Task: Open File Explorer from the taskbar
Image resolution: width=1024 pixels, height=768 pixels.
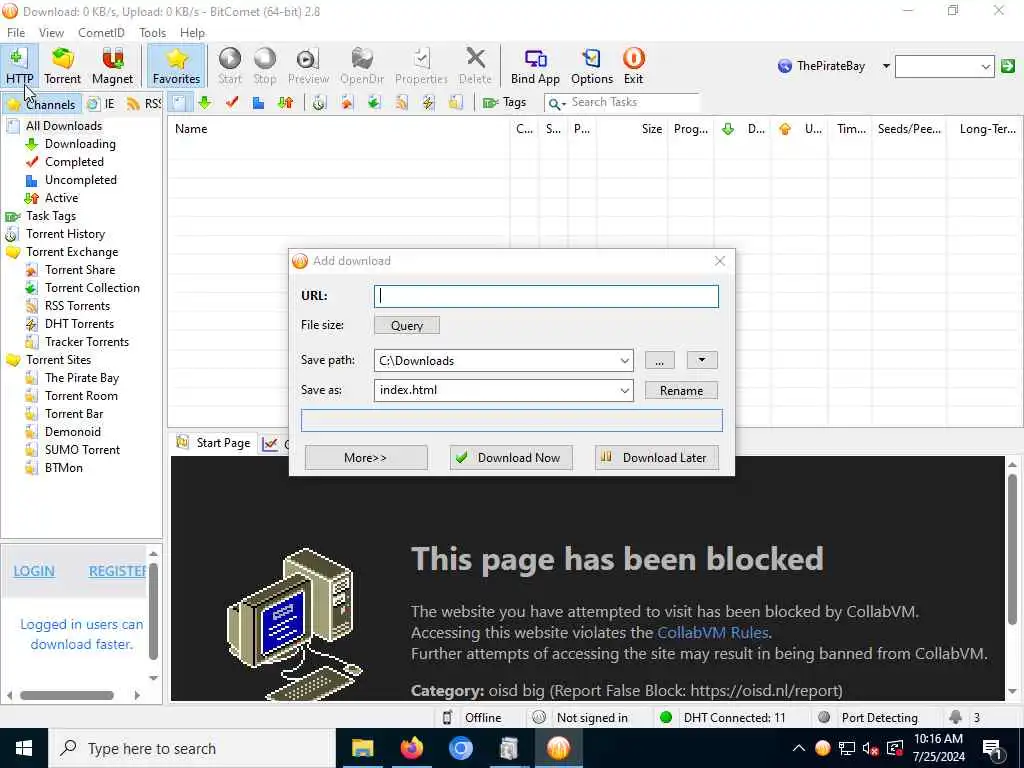Action: (362, 748)
